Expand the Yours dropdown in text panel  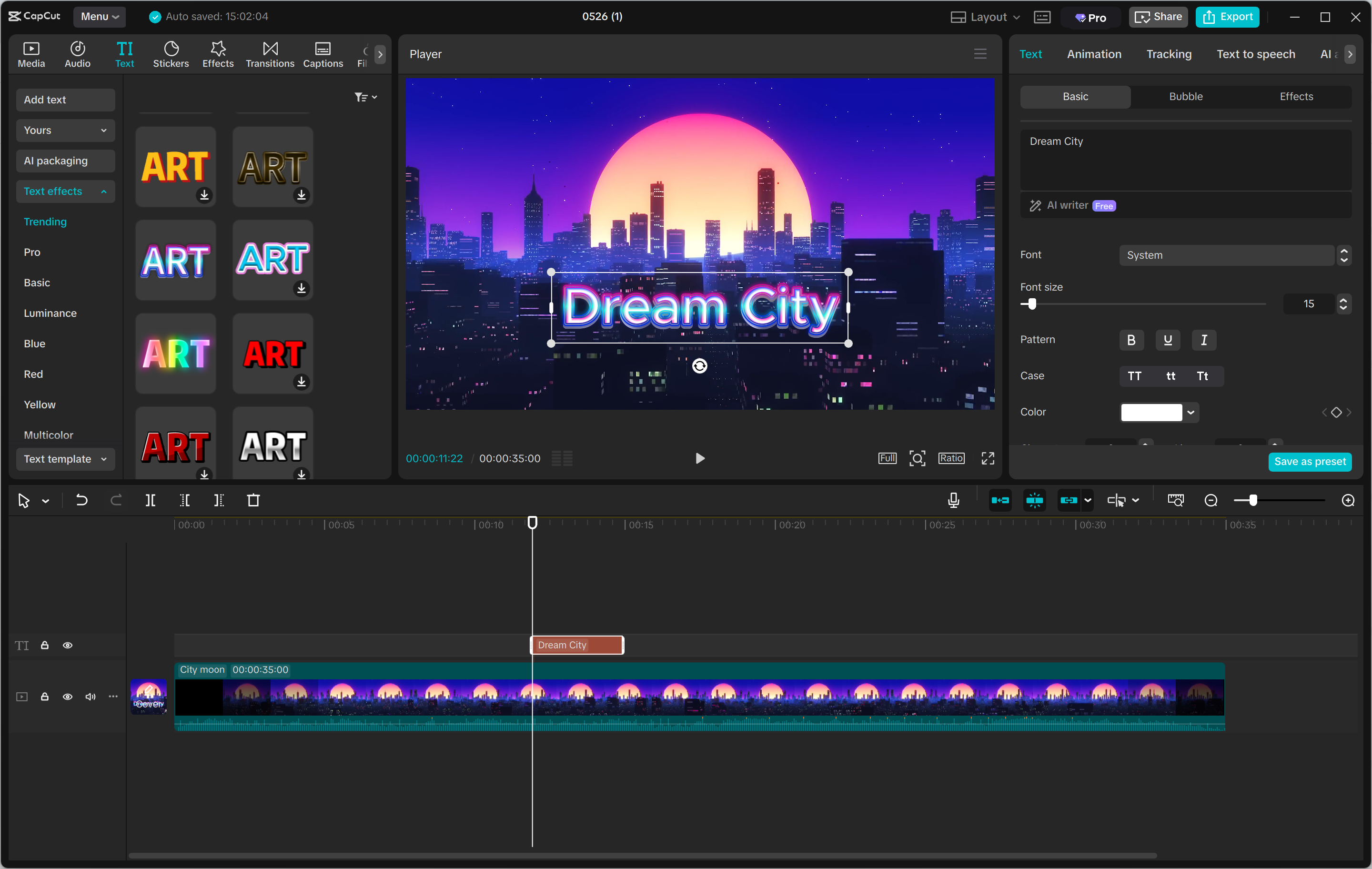65,130
